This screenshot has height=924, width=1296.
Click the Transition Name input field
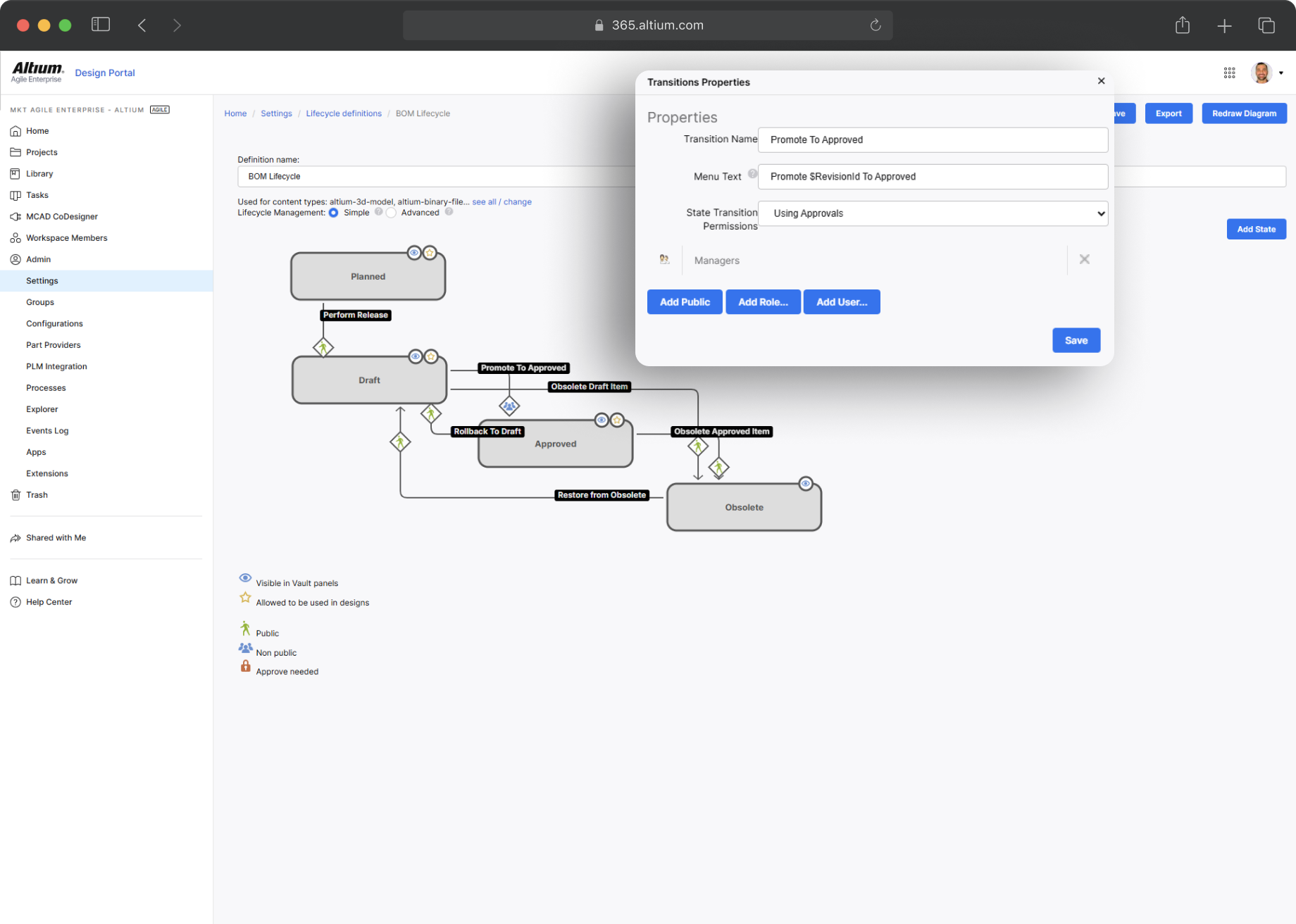tap(933, 140)
